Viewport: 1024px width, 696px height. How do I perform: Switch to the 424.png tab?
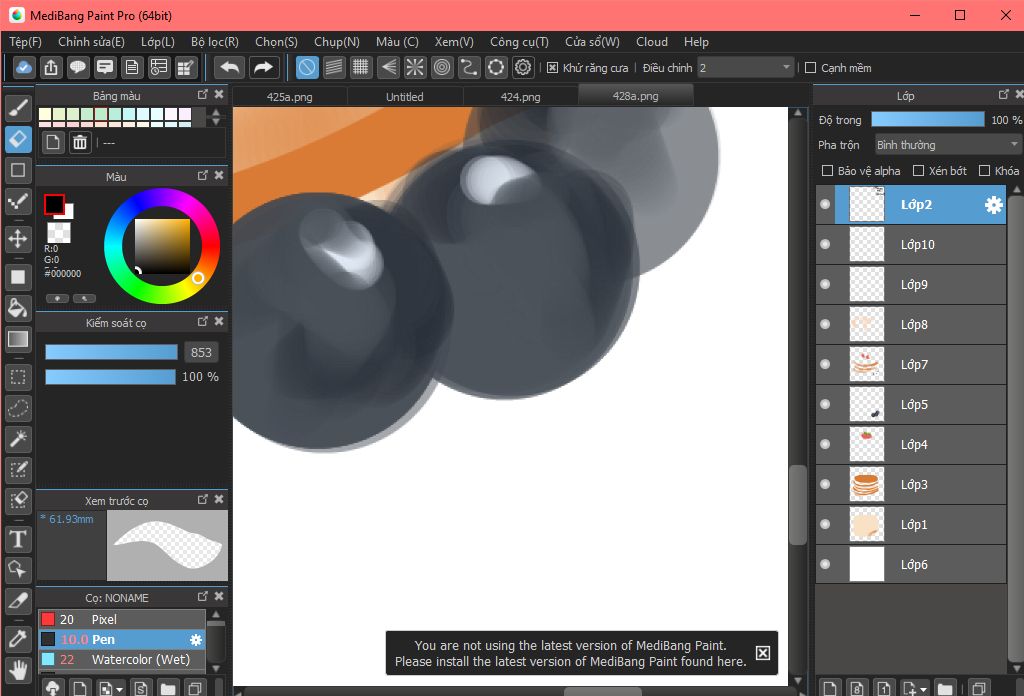pos(520,97)
